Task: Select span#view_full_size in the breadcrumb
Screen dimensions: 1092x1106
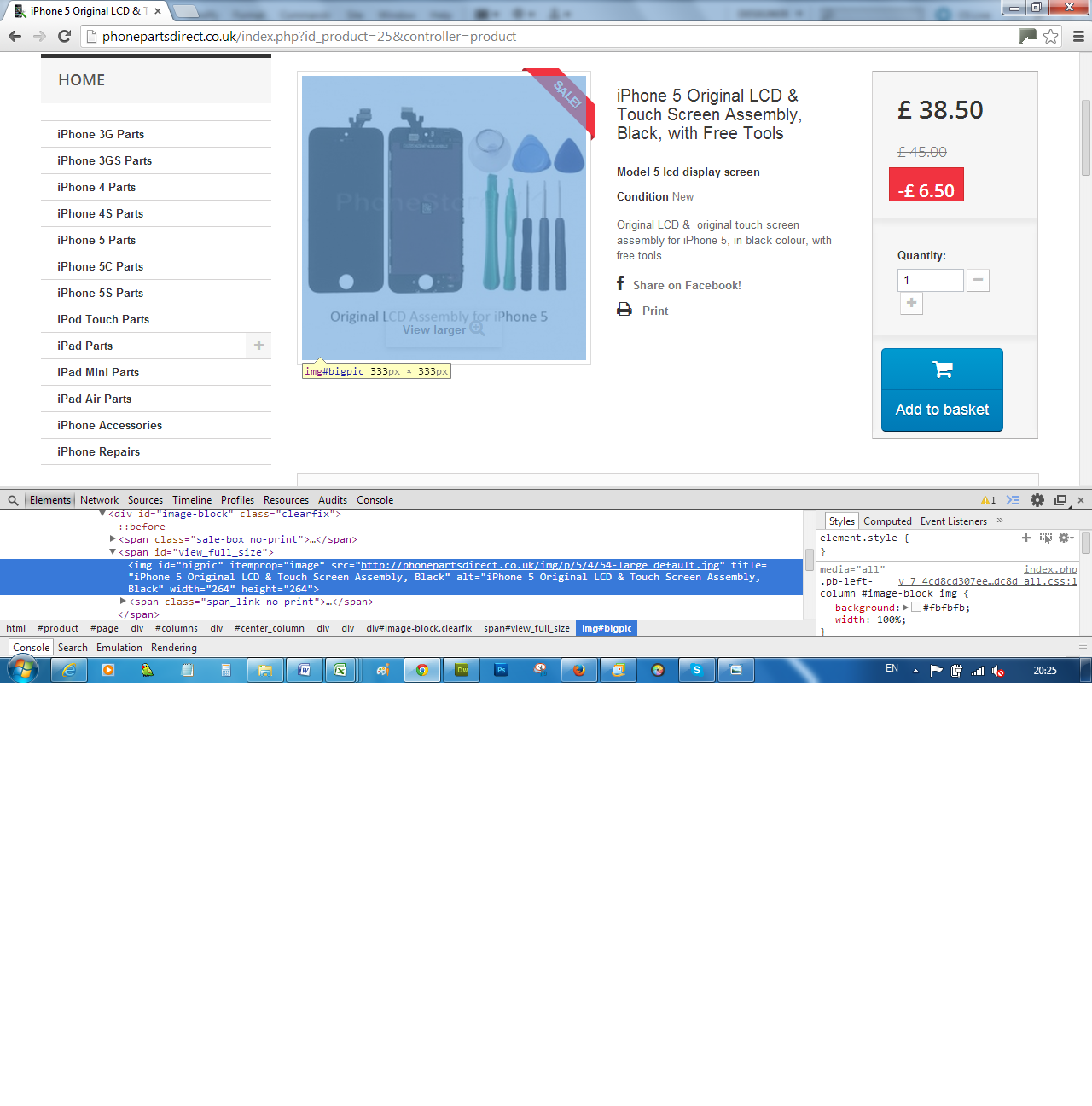Action: click(526, 628)
